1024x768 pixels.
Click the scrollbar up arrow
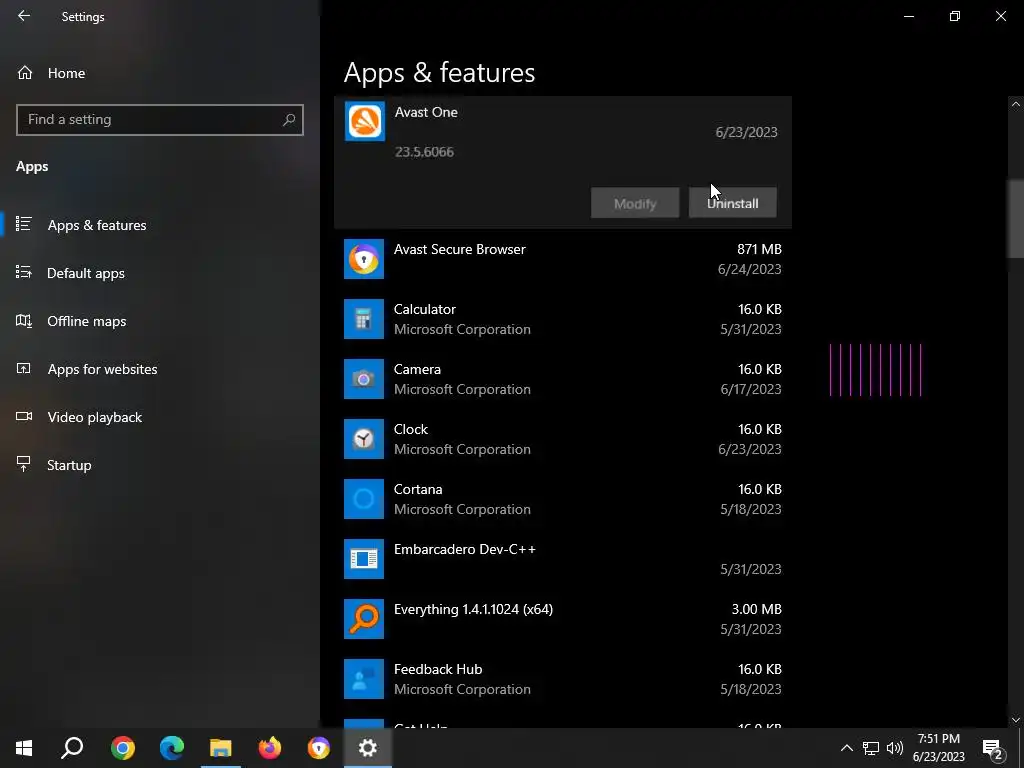1016,104
